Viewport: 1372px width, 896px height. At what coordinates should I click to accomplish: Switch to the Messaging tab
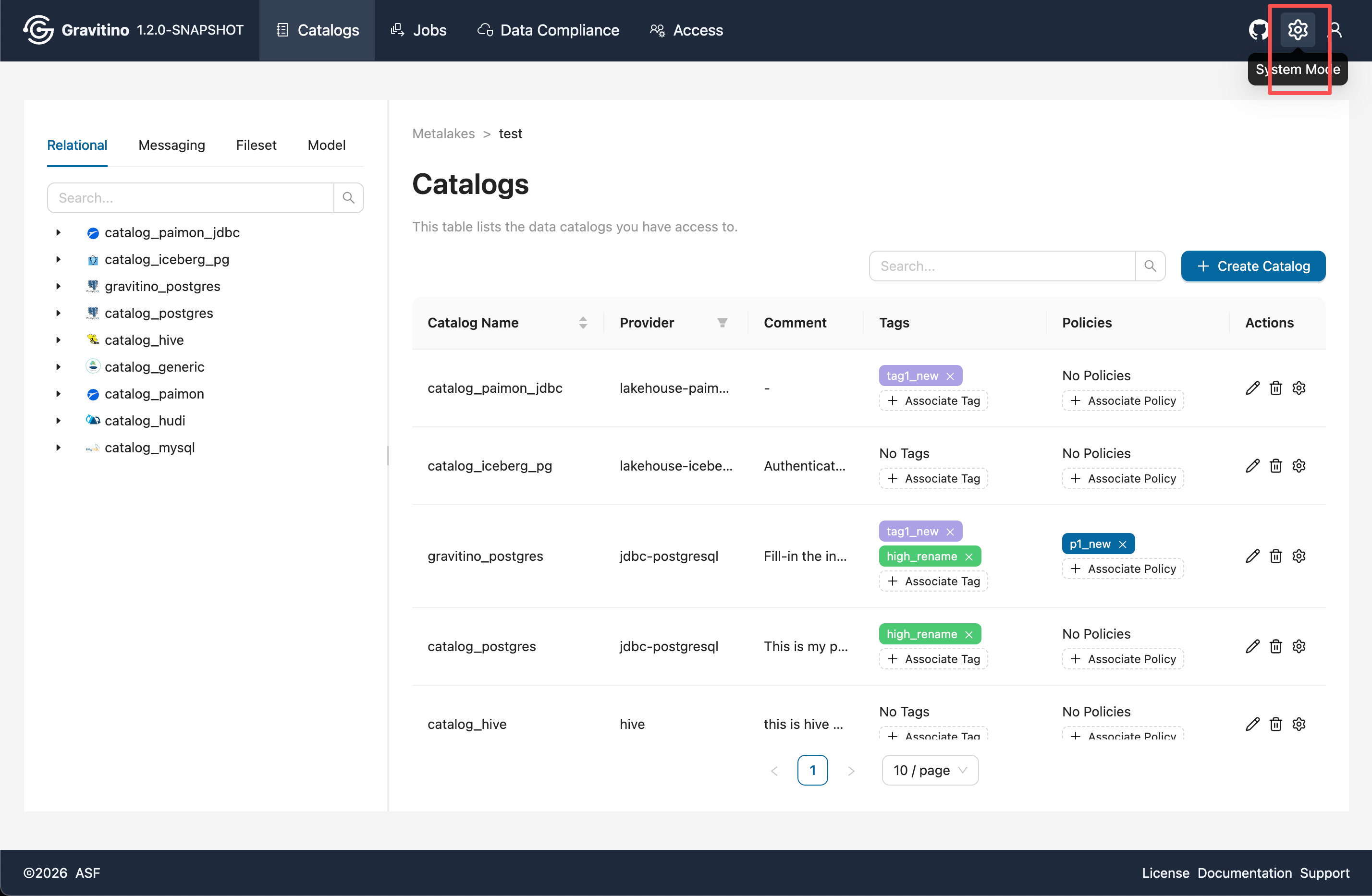(171, 145)
